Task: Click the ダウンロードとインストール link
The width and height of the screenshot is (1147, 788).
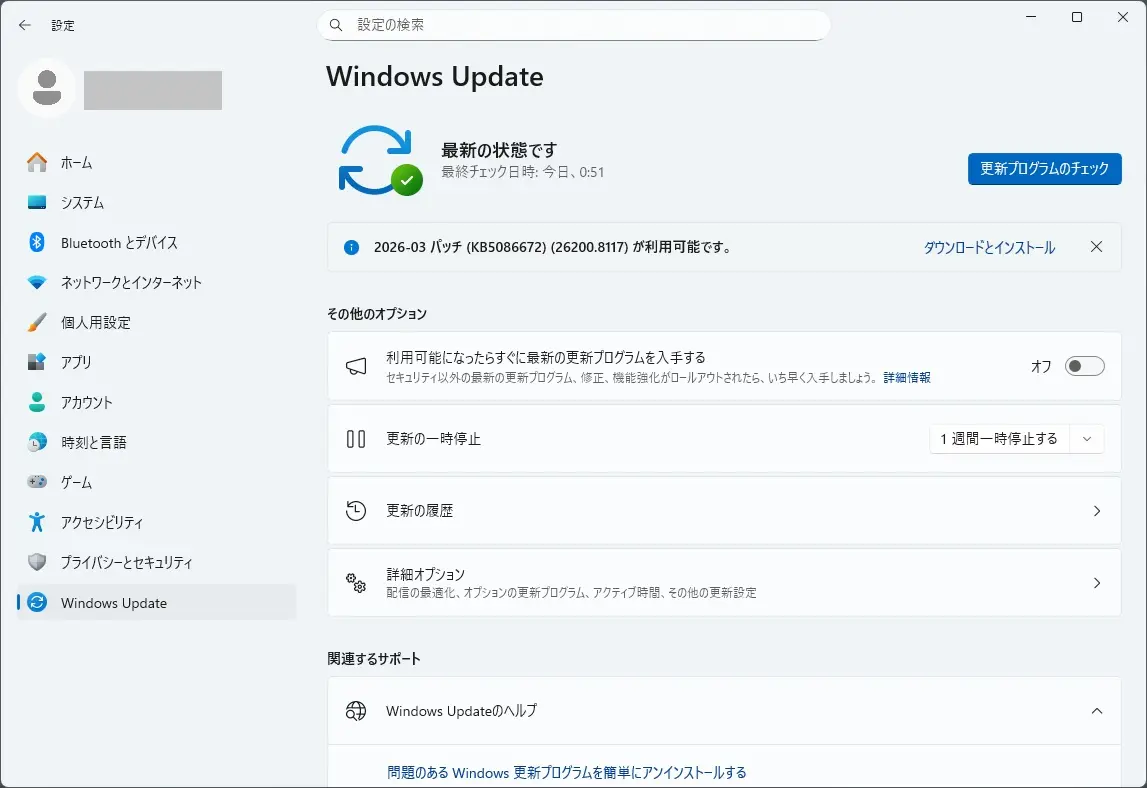Action: click(x=988, y=247)
